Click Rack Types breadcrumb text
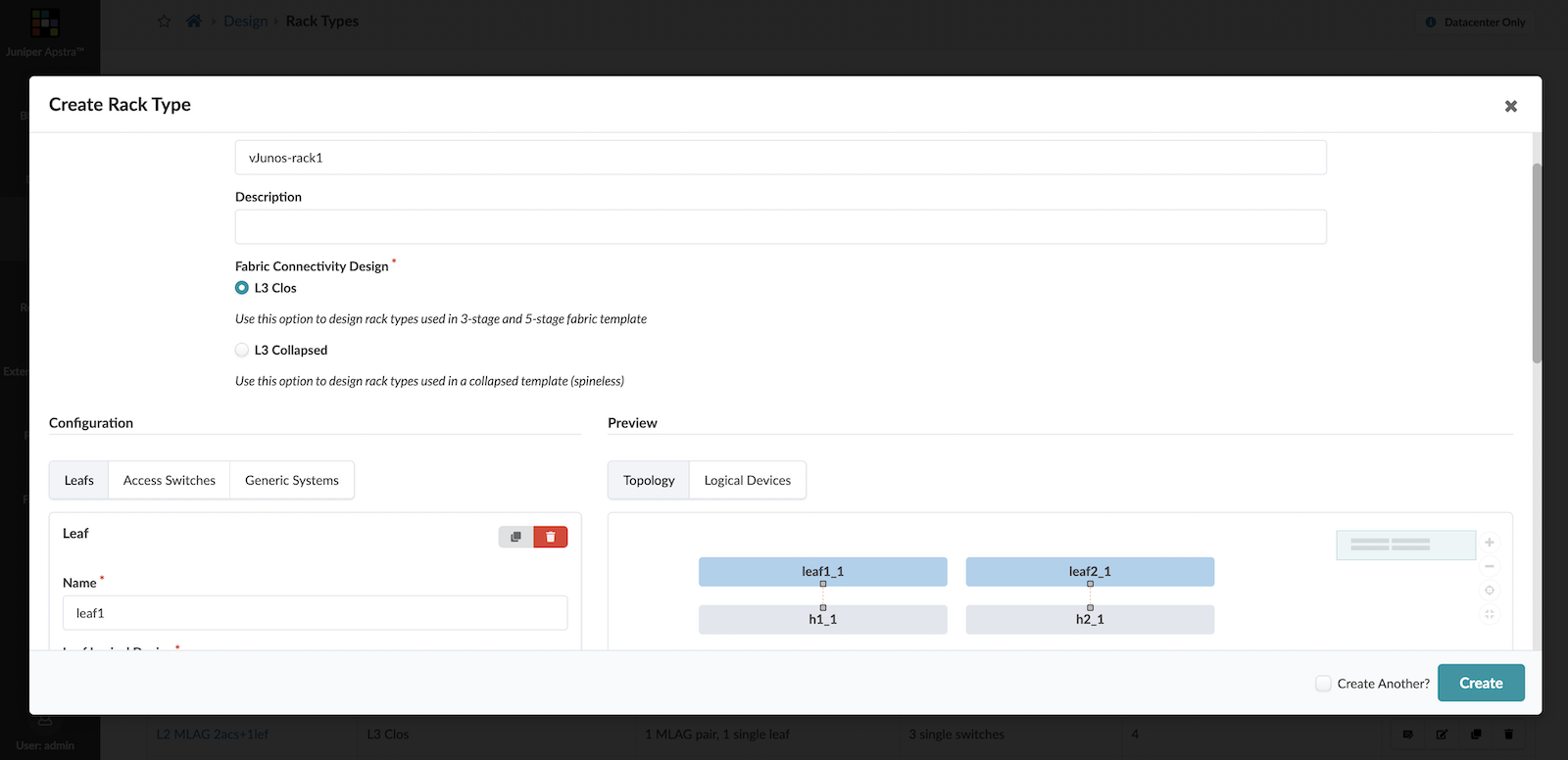1568x760 pixels. (x=322, y=22)
